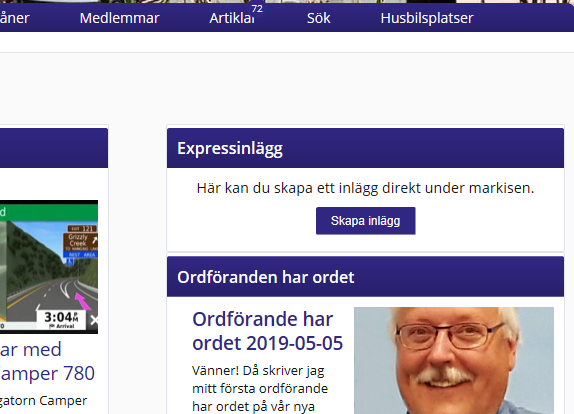Screen dimensions: 574x414
Task: Open Husbilsplatser in the navigation bar
Action: coord(427,18)
